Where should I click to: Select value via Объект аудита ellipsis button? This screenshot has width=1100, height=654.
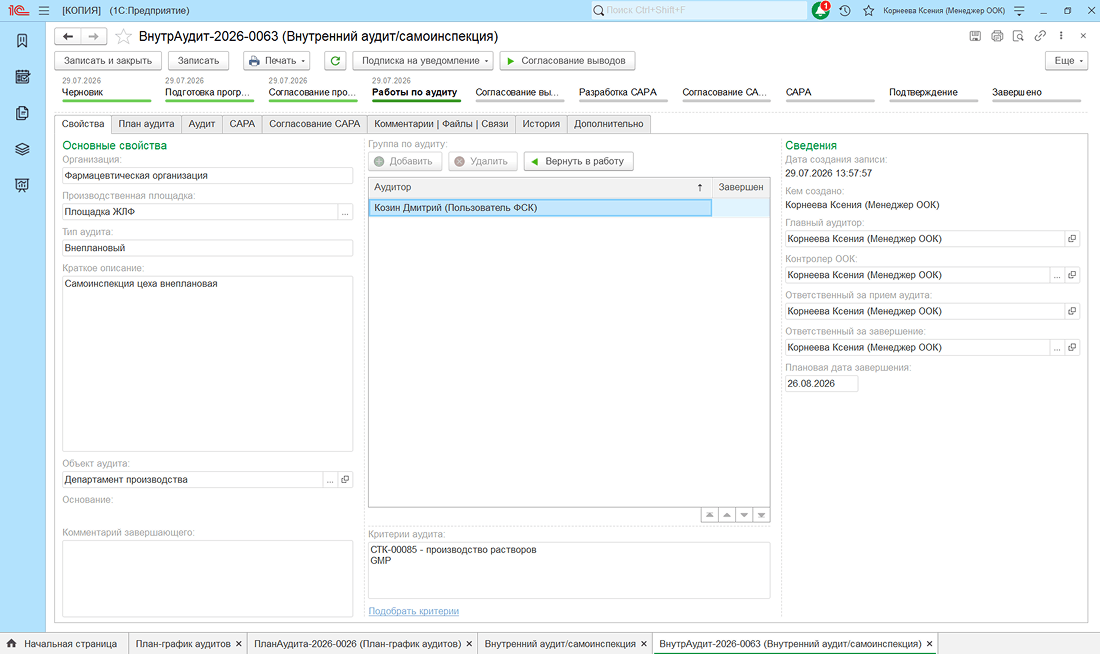click(x=330, y=480)
